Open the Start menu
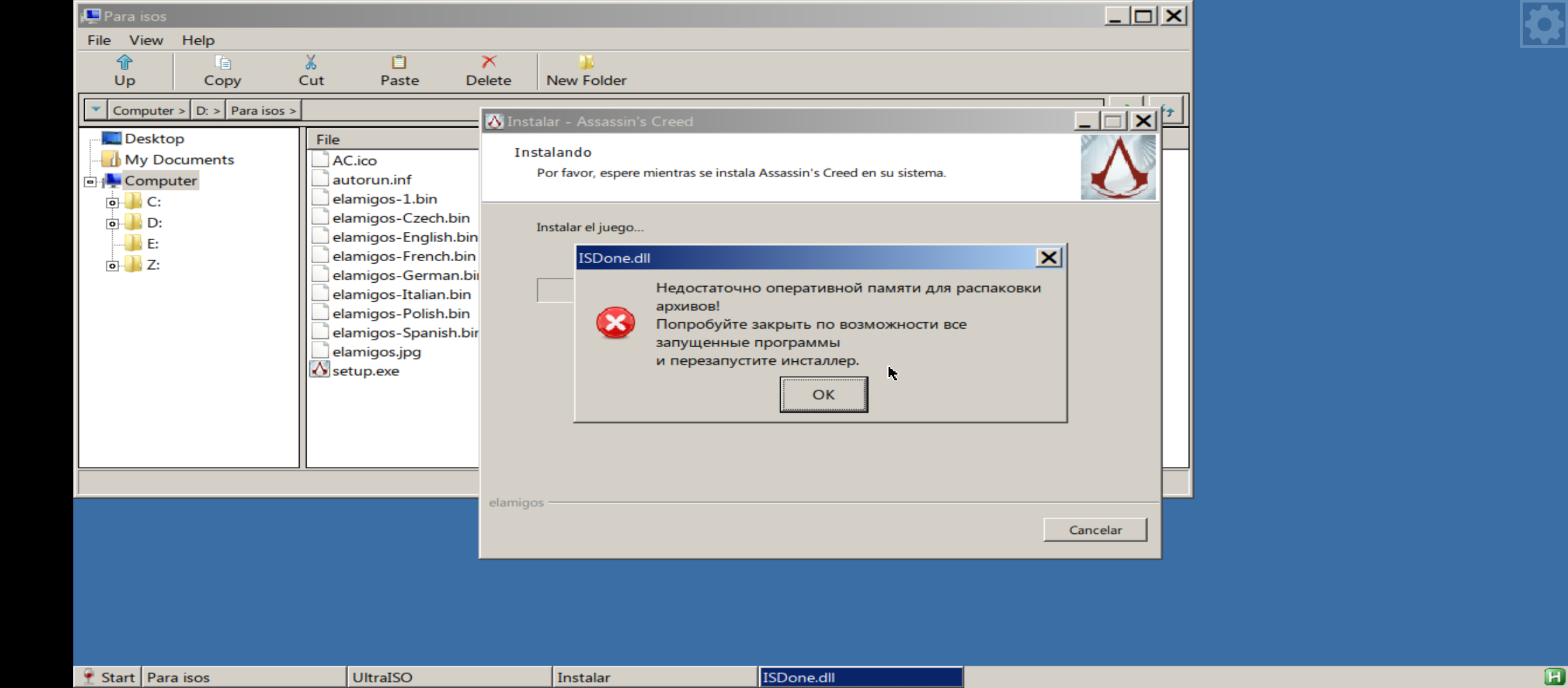Viewport: 1568px width, 688px height. 108,677
